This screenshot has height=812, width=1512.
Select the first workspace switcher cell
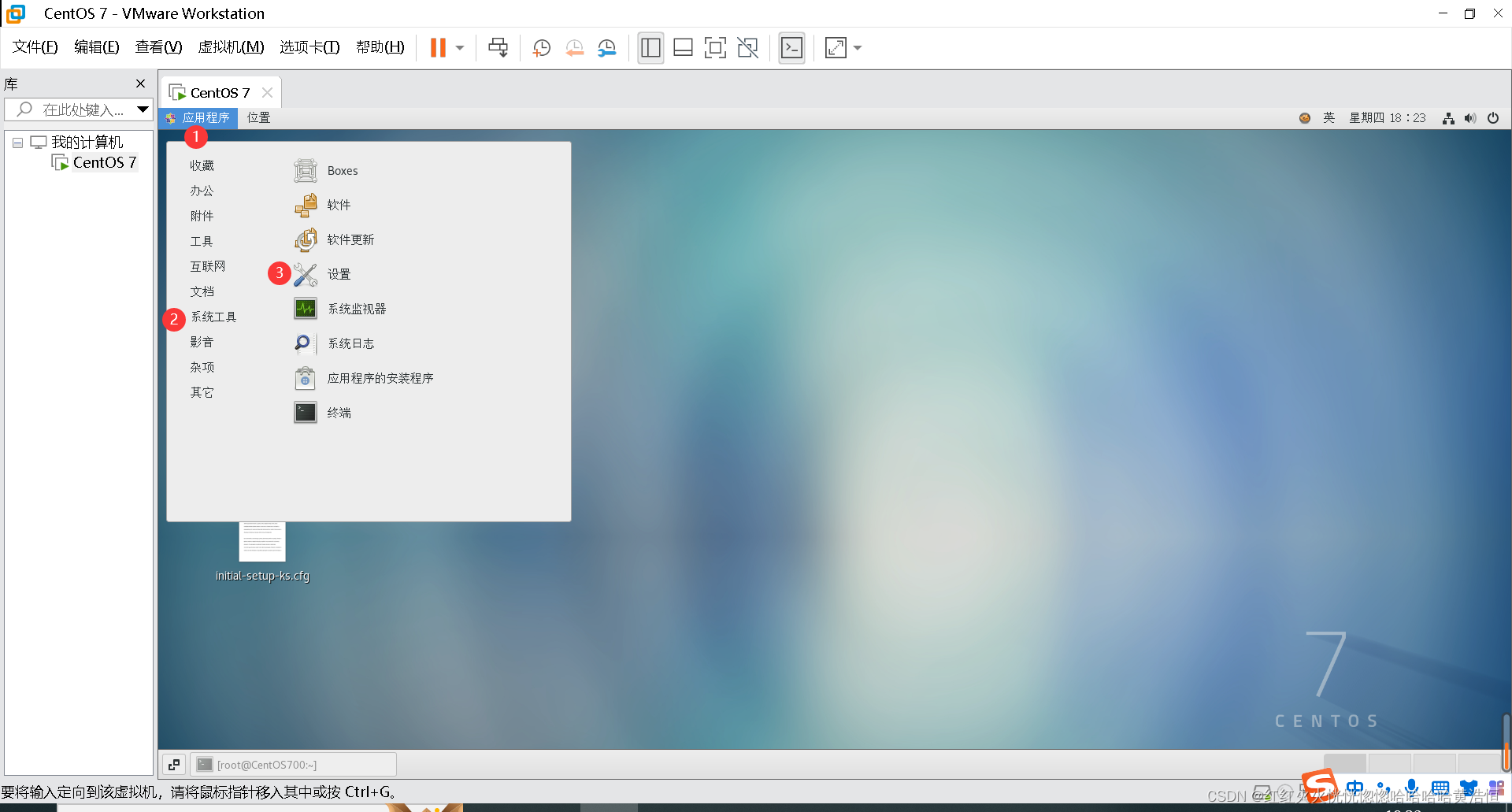pos(1345,764)
